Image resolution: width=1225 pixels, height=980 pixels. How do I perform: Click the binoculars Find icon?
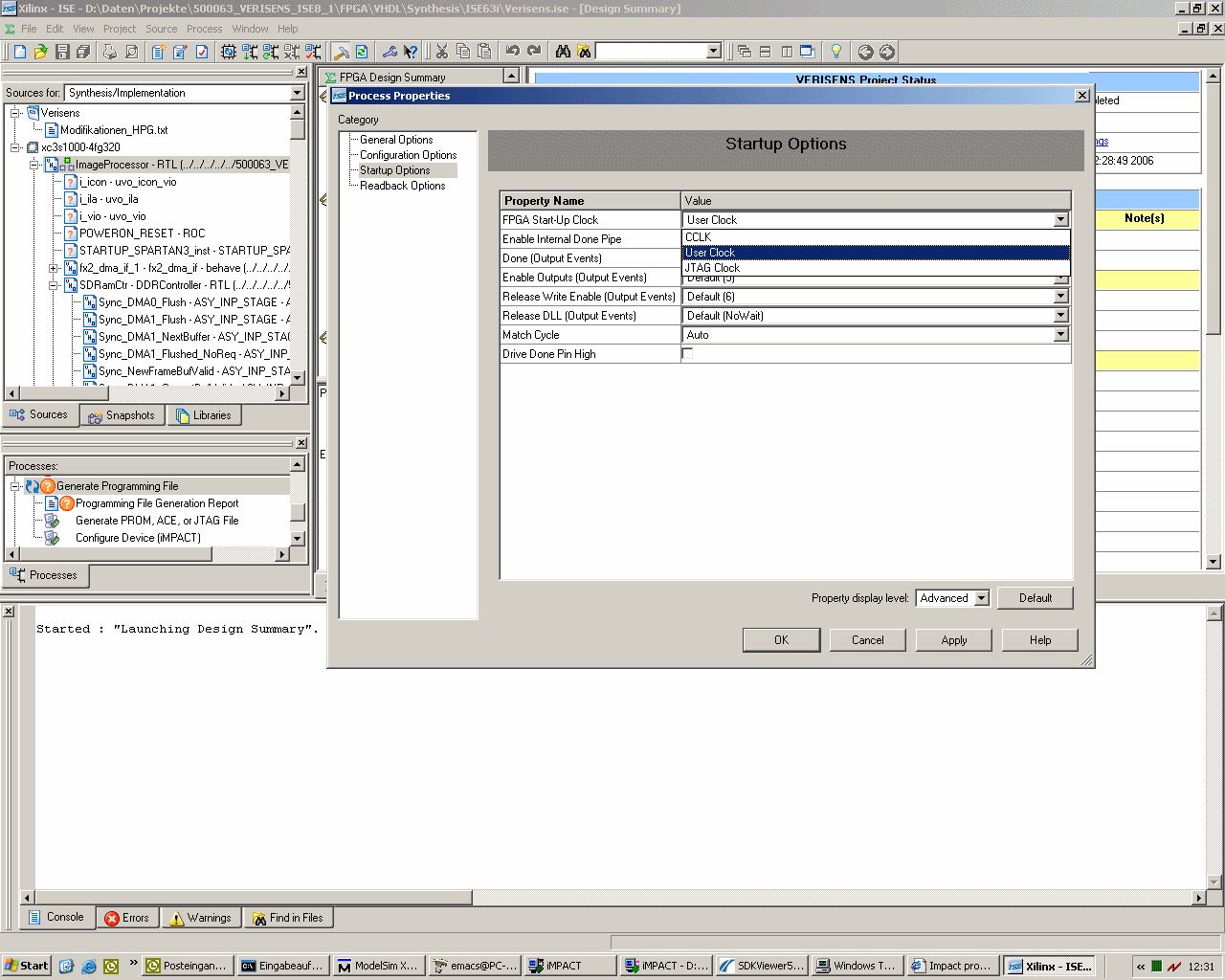click(563, 52)
